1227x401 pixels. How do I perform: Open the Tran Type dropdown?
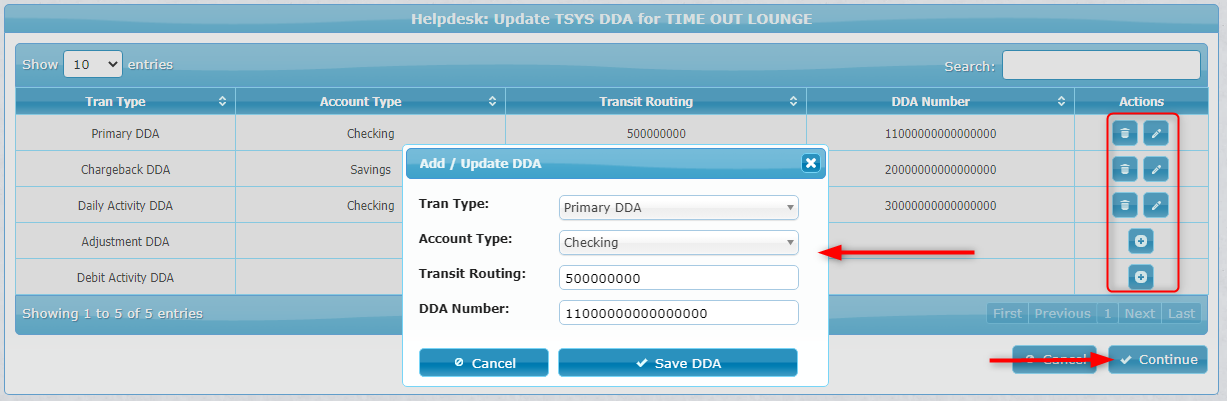point(679,208)
